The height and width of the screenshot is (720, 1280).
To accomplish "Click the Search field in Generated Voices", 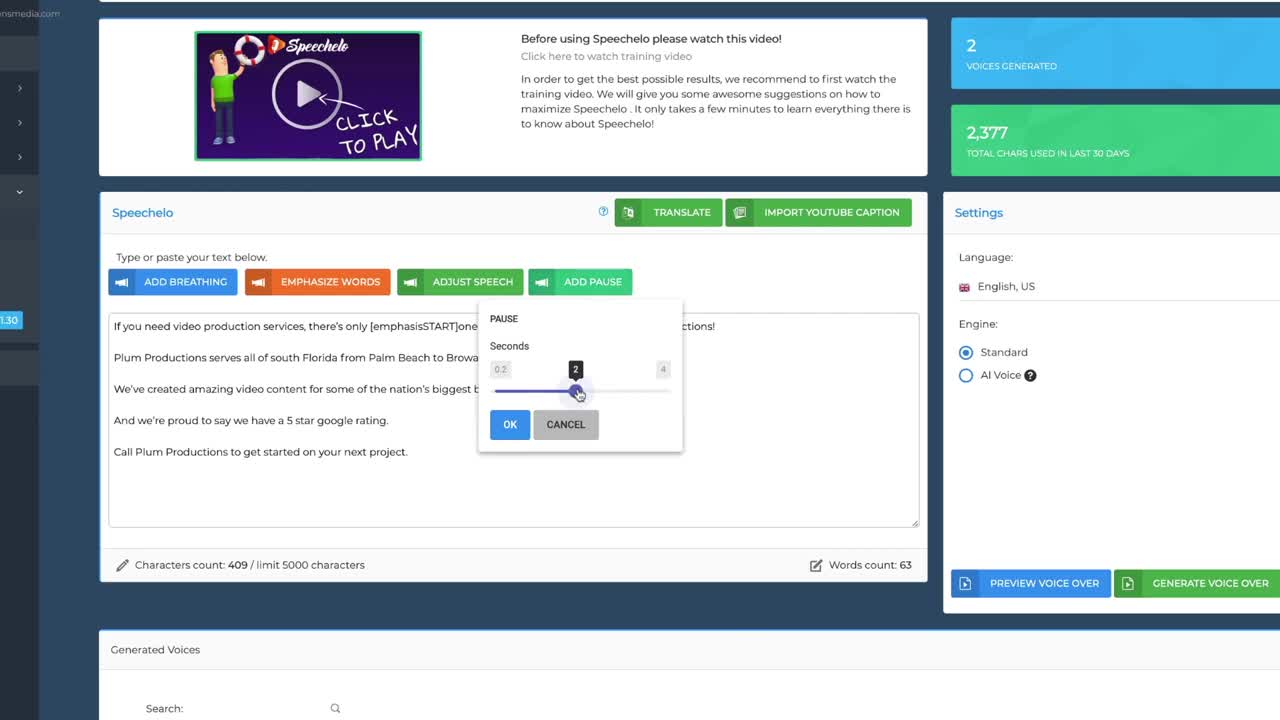I will pyautogui.click(x=260, y=708).
